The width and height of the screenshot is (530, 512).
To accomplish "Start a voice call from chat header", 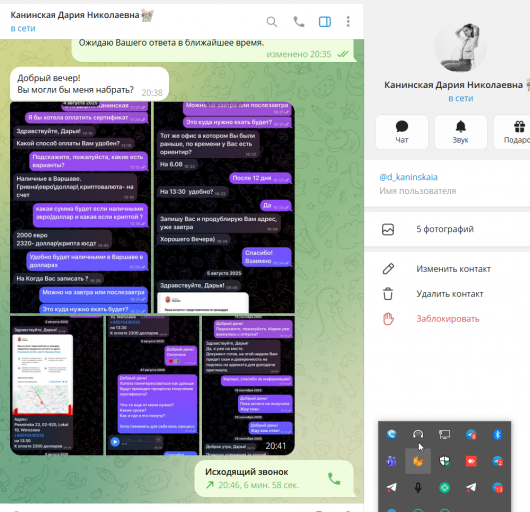I will (299, 22).
